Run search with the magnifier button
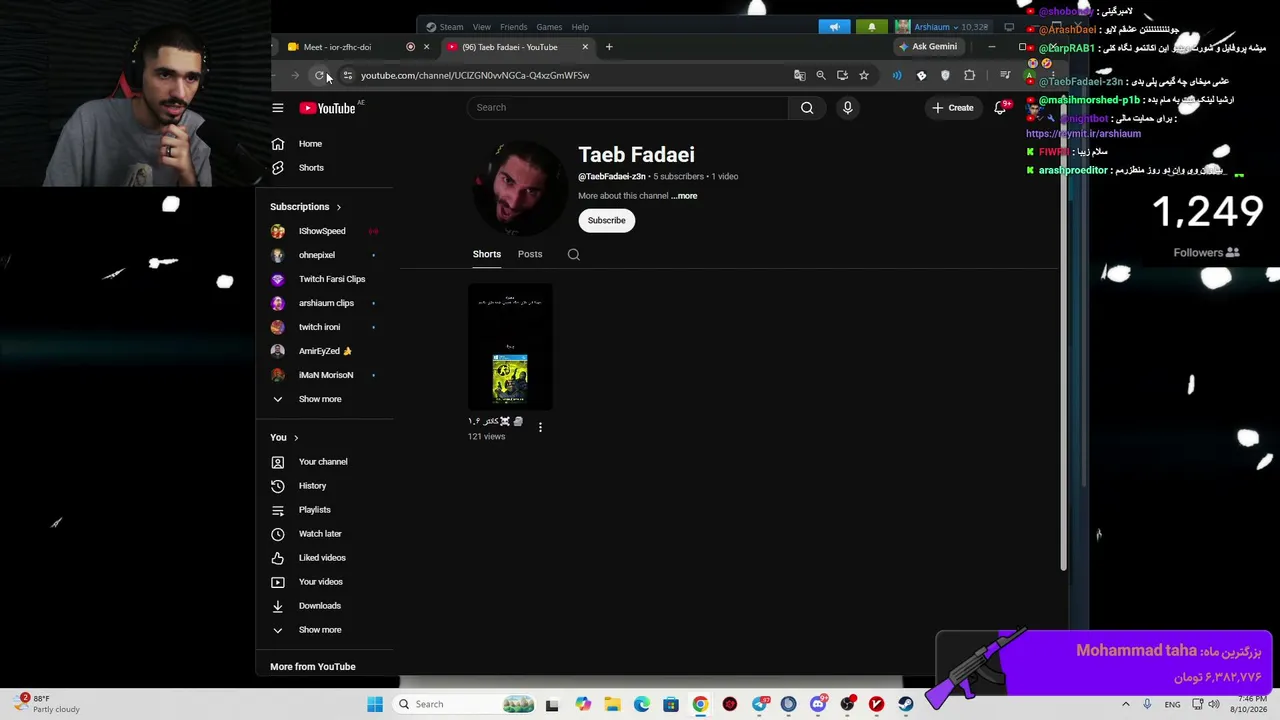1280x720 pixels. [807, 107]
